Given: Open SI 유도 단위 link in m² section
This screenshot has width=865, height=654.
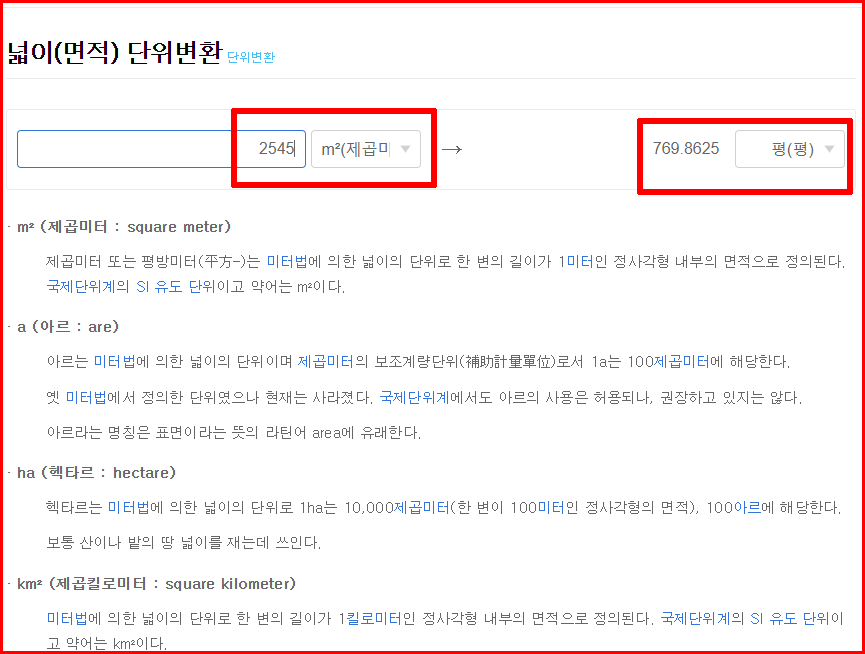Looking at the screenshot, I should tap(175, 286).
